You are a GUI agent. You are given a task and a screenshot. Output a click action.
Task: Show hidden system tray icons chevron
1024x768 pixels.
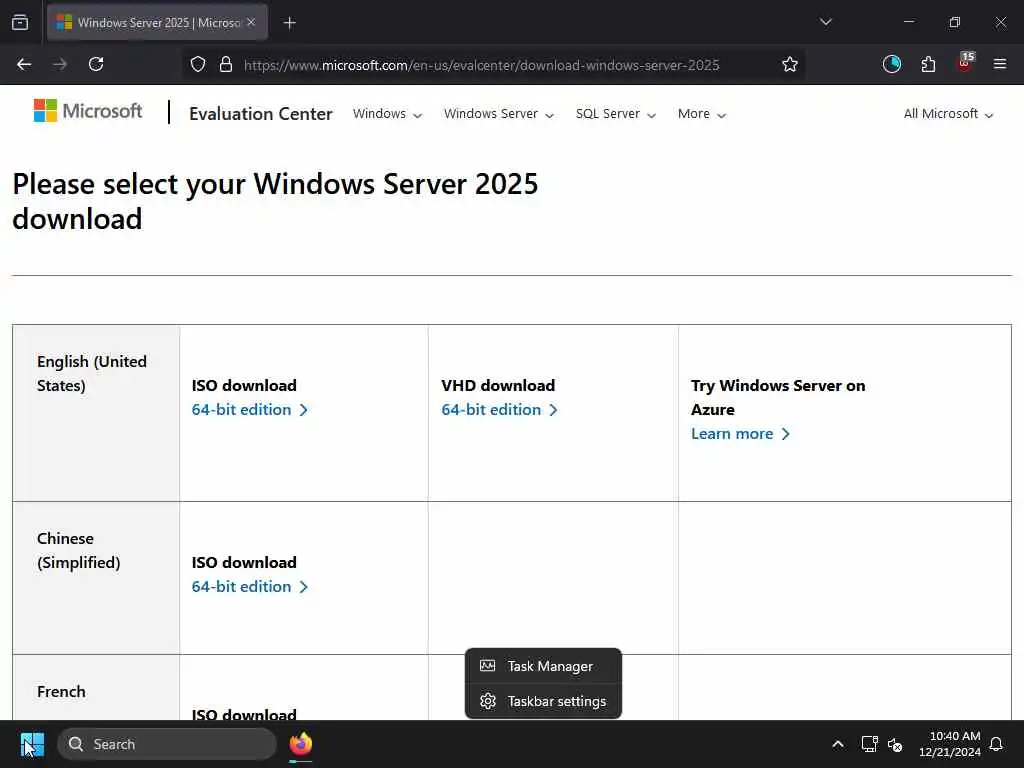pyautogui.click(x=838, y=744)
